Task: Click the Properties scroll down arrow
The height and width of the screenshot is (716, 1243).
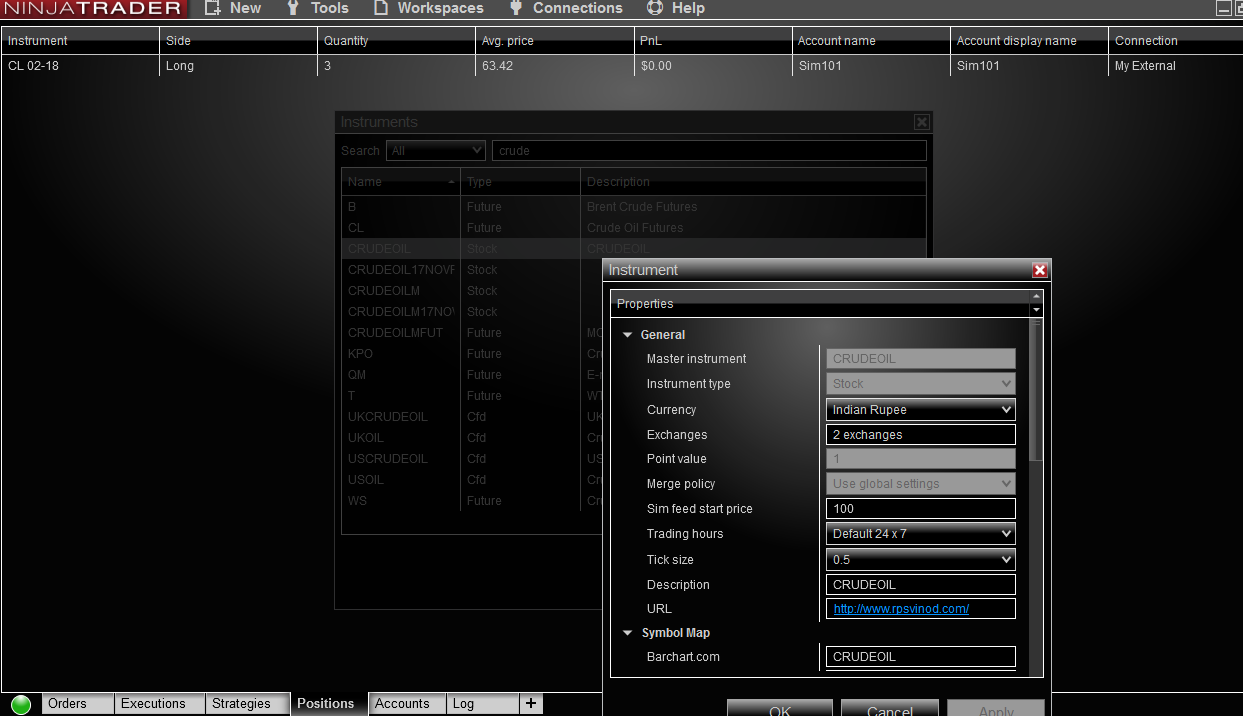Action: coord(1036,310)
